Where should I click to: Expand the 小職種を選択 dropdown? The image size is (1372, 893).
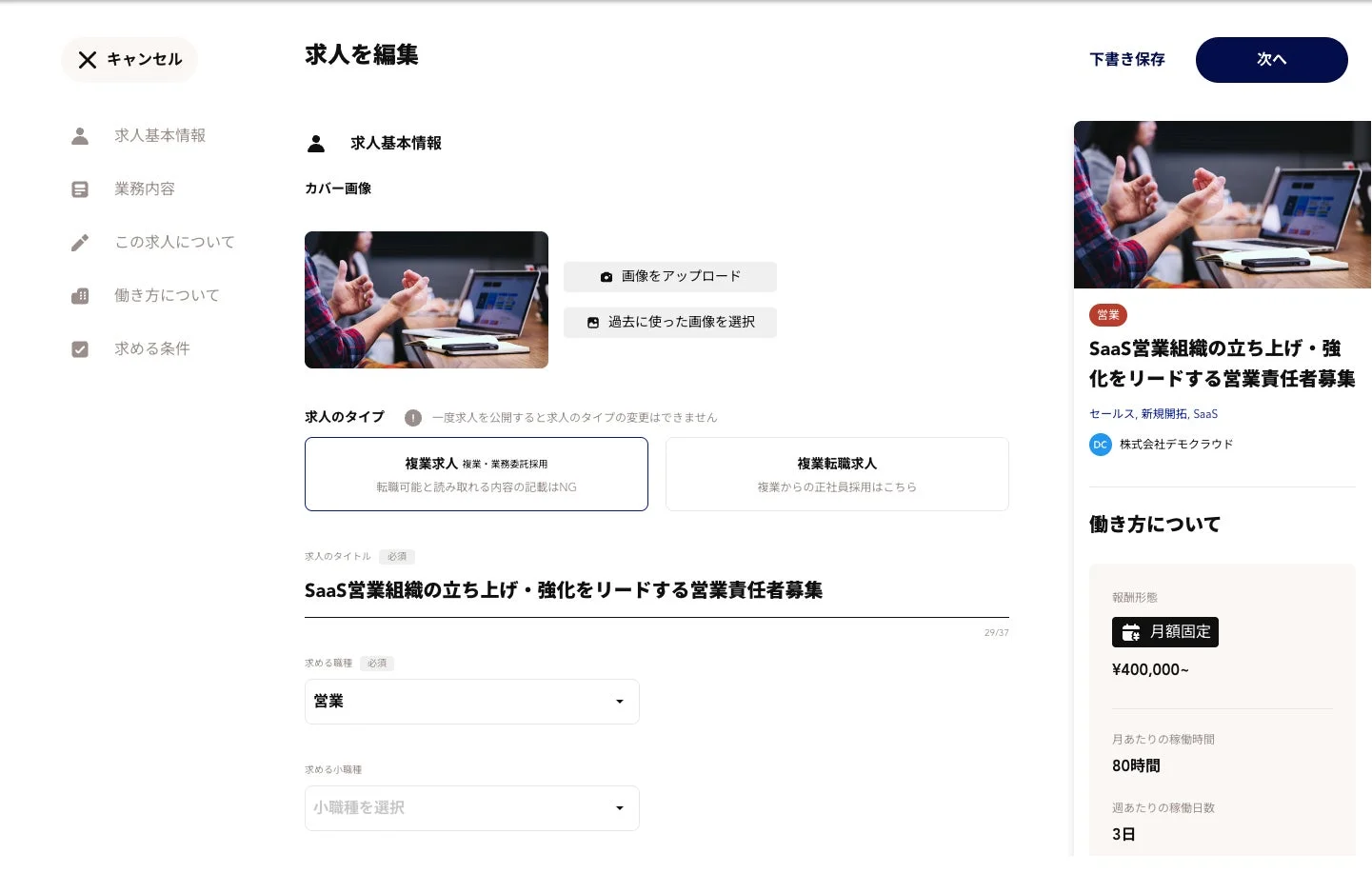(x=471, y=808)
